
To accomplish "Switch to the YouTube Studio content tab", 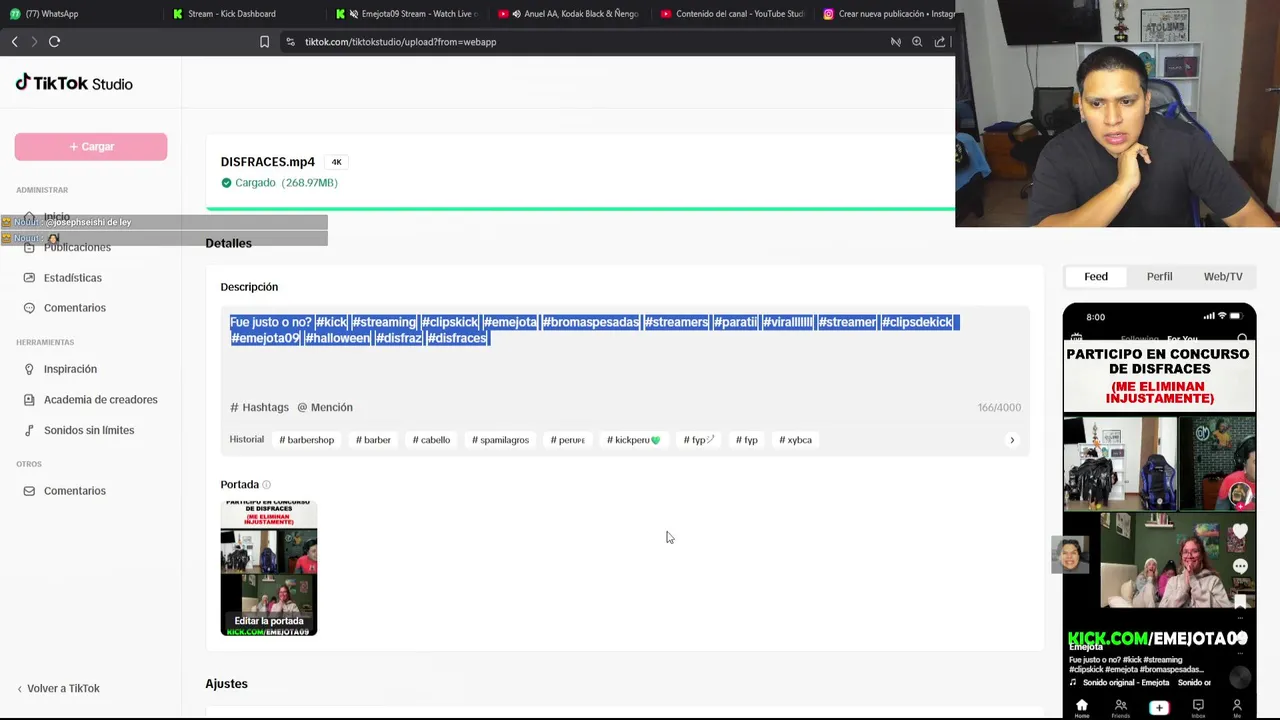I will tap(733, 14).
